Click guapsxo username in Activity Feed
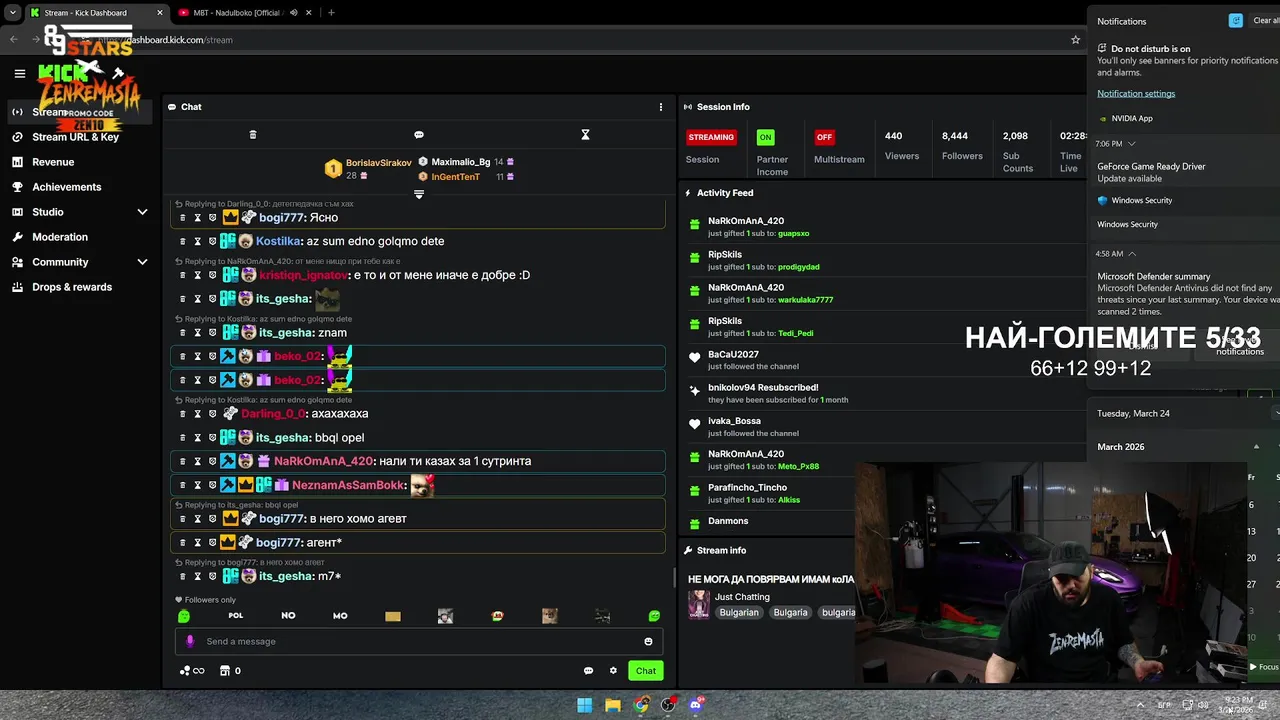 point(793,234)
